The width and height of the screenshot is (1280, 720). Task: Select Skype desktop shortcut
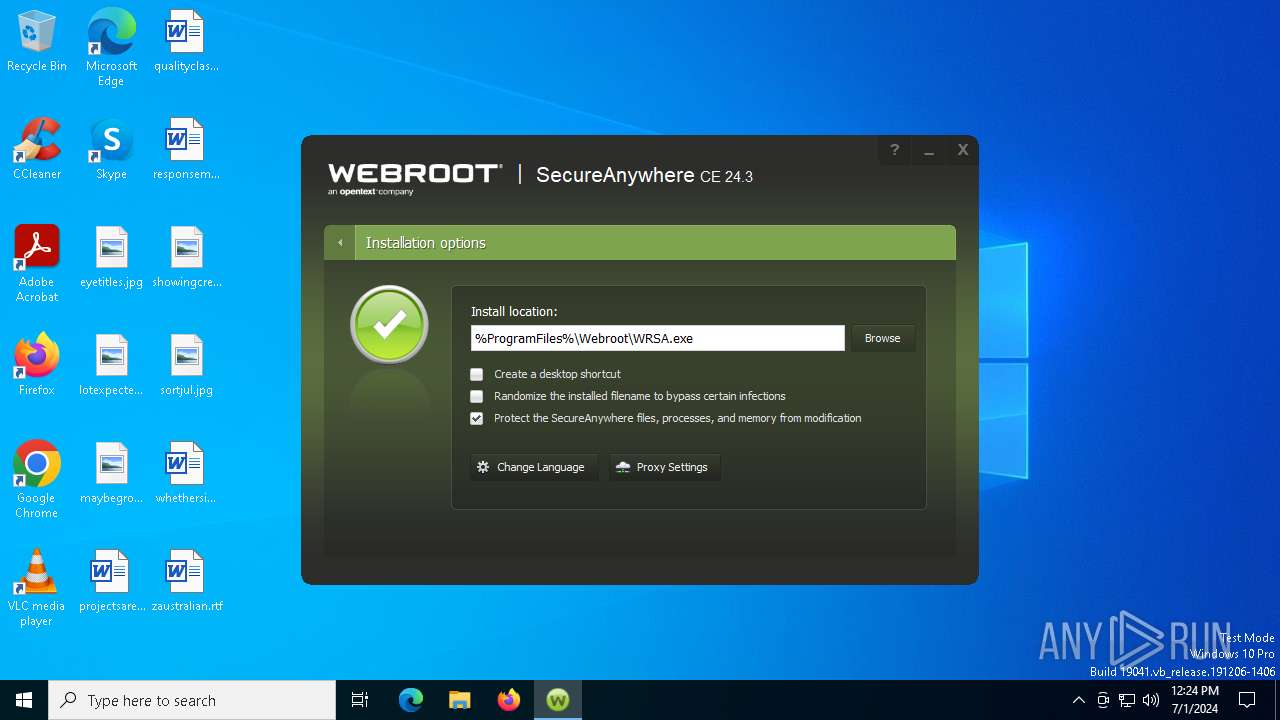click(111, 150)
